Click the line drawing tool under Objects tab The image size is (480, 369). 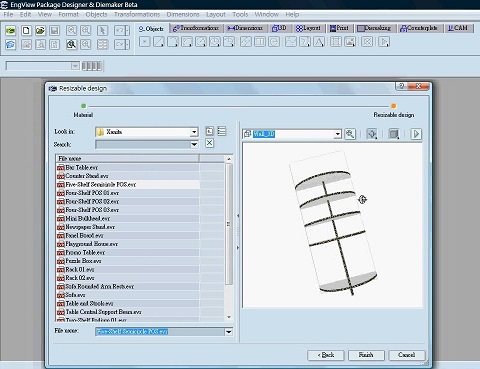tap(159, 42)
